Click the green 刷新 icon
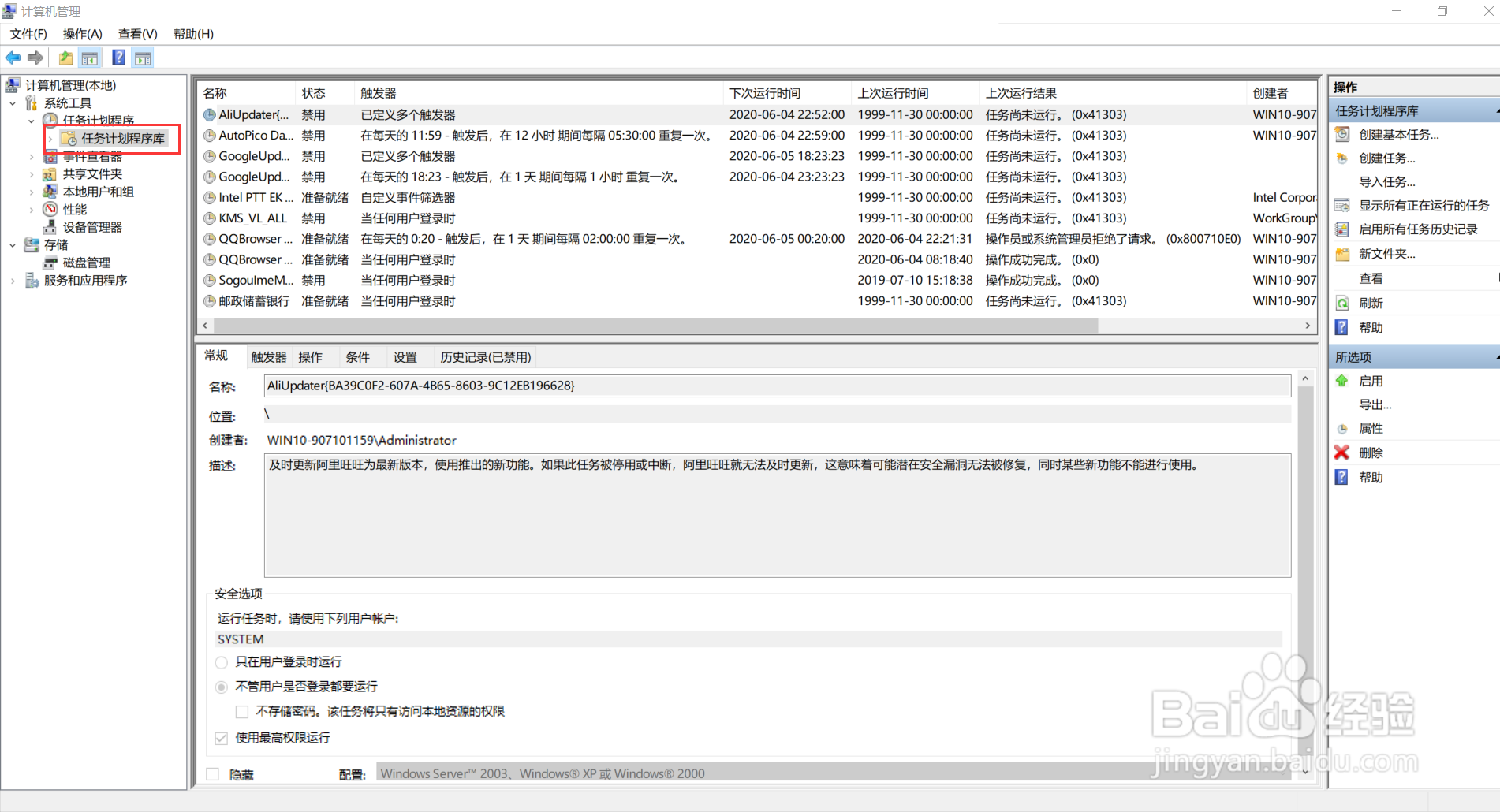The image size is (1500, 812). pos(1342,303)
